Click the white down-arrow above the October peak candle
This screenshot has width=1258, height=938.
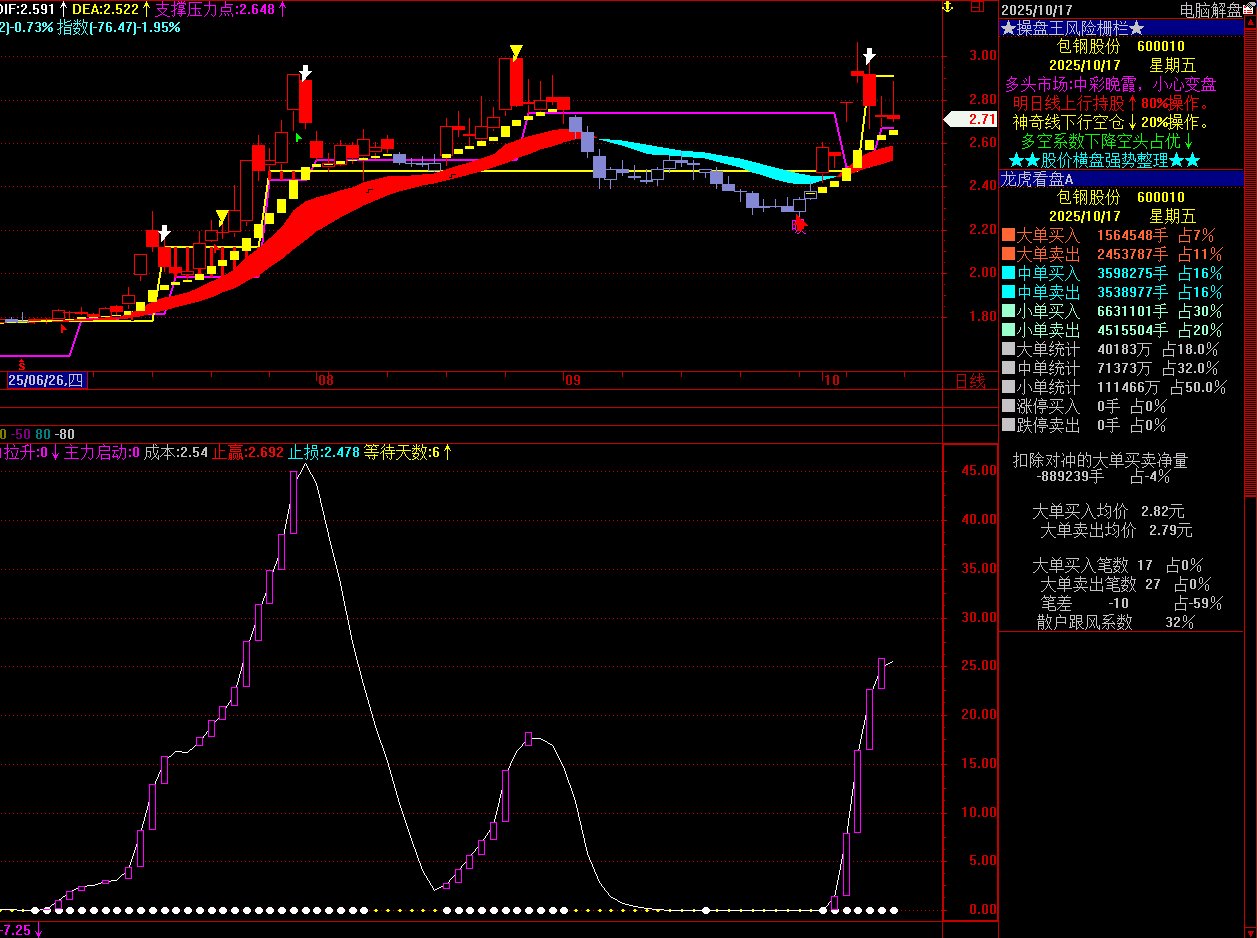[x=870, y=56]
